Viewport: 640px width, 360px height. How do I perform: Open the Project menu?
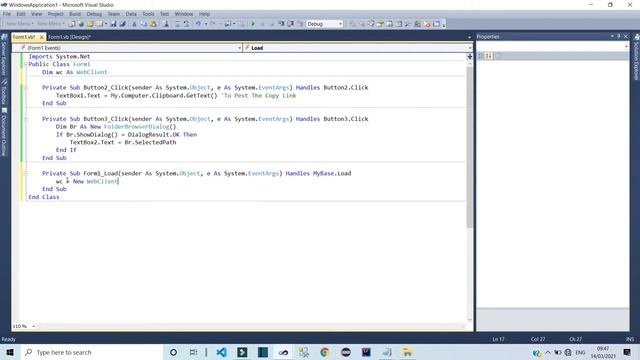[x=56, y=14]
